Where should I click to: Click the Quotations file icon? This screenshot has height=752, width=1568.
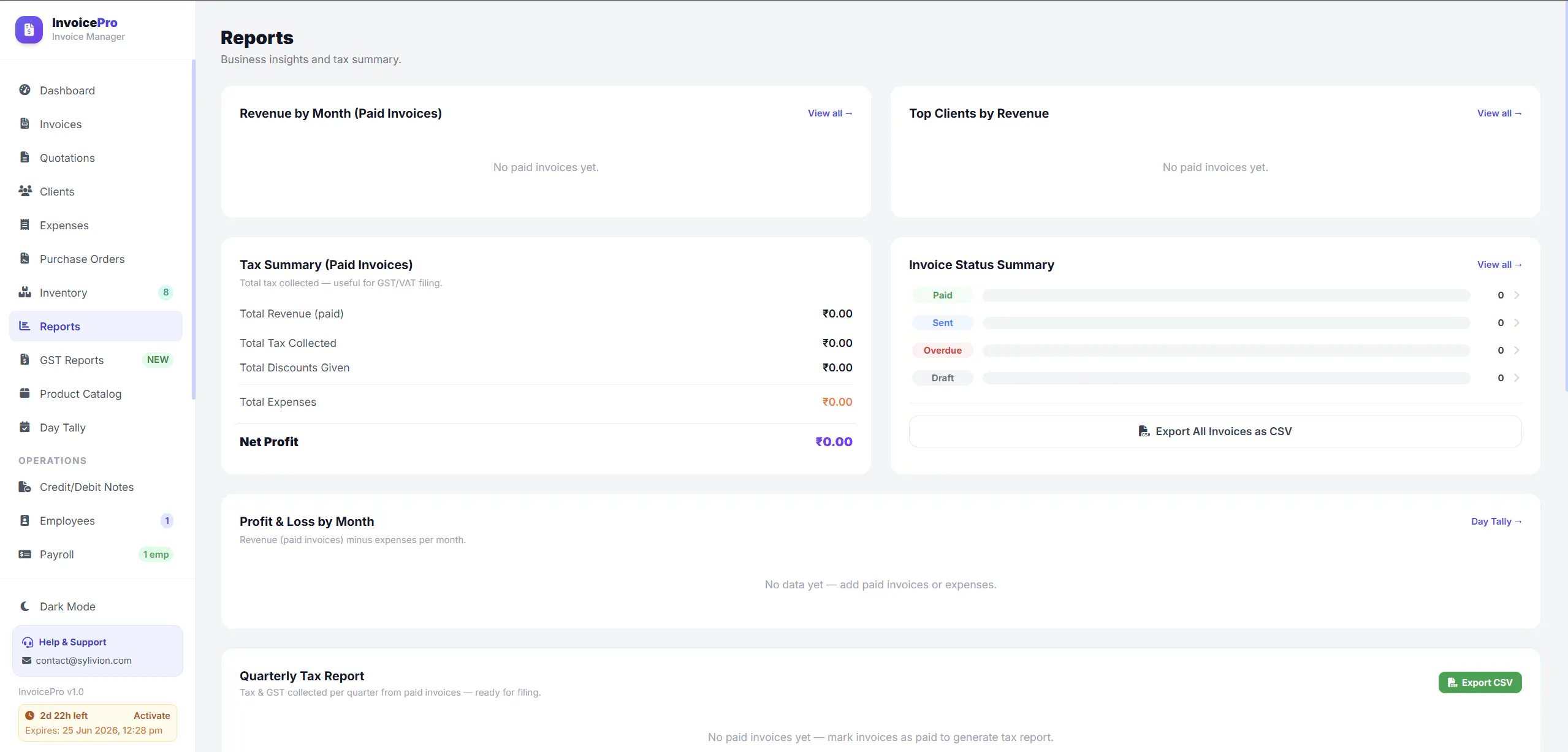pos(25,158)
